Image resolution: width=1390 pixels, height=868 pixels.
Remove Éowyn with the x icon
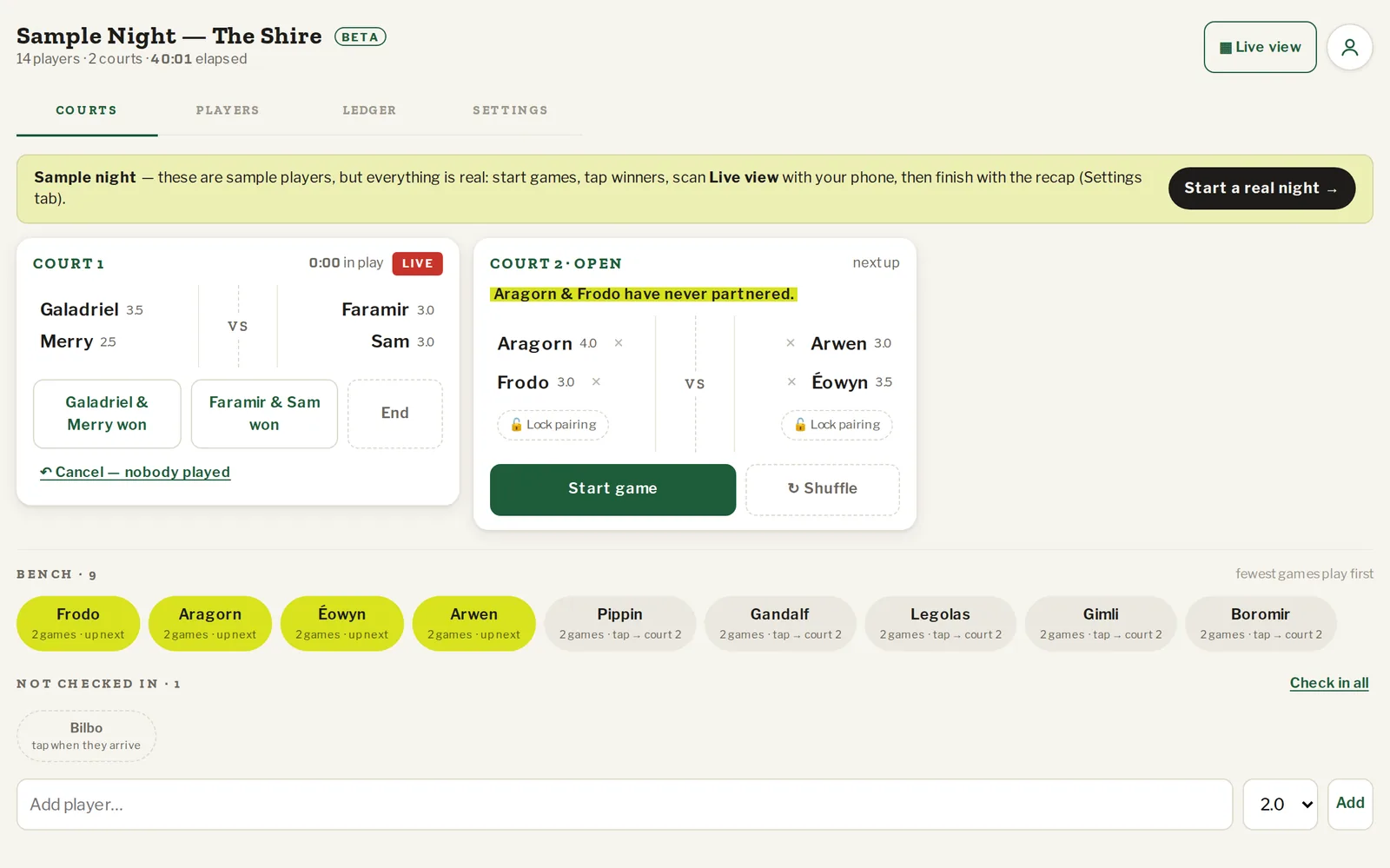pos(791,381)
